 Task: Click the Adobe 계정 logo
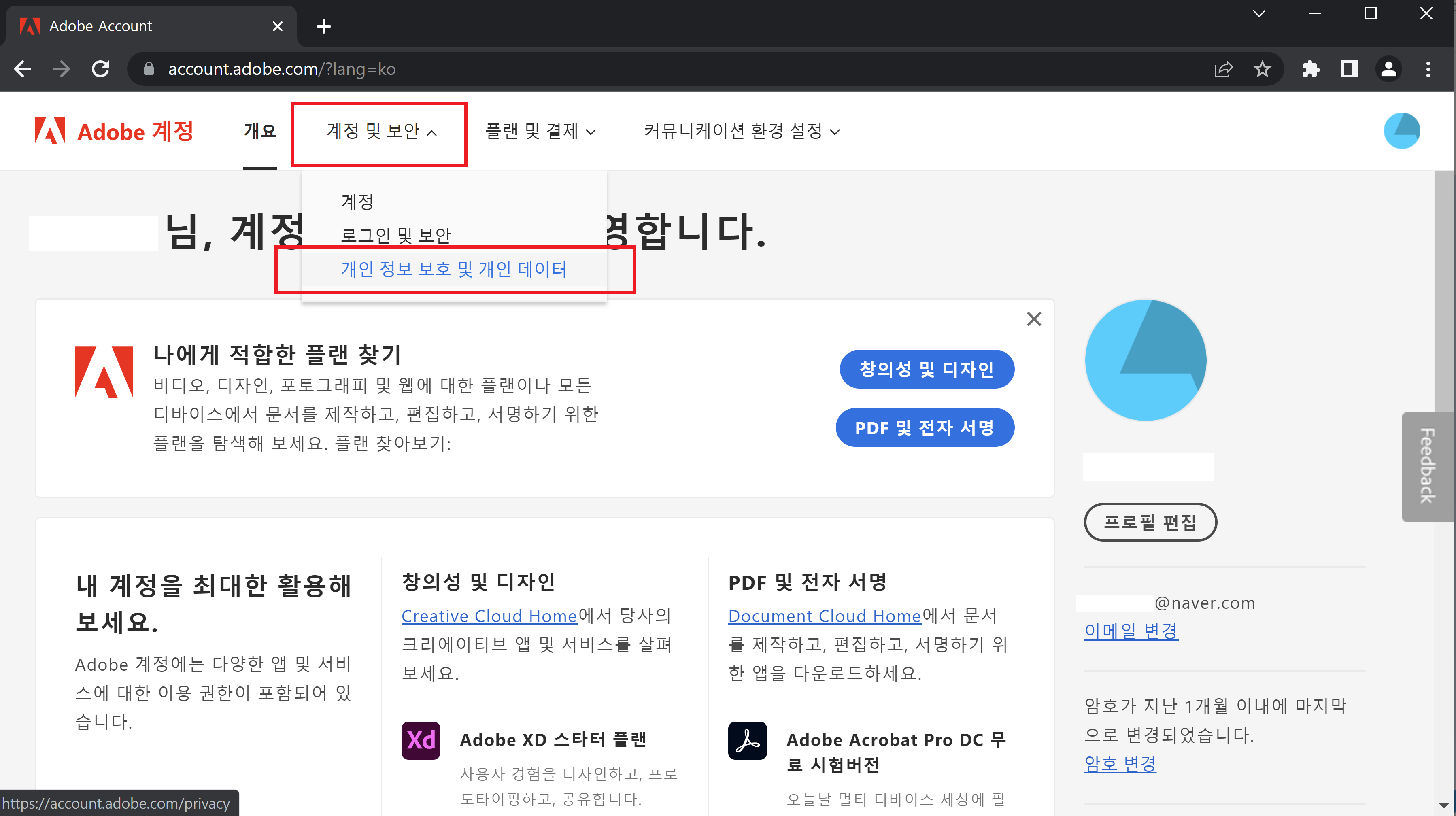point(114,131)
